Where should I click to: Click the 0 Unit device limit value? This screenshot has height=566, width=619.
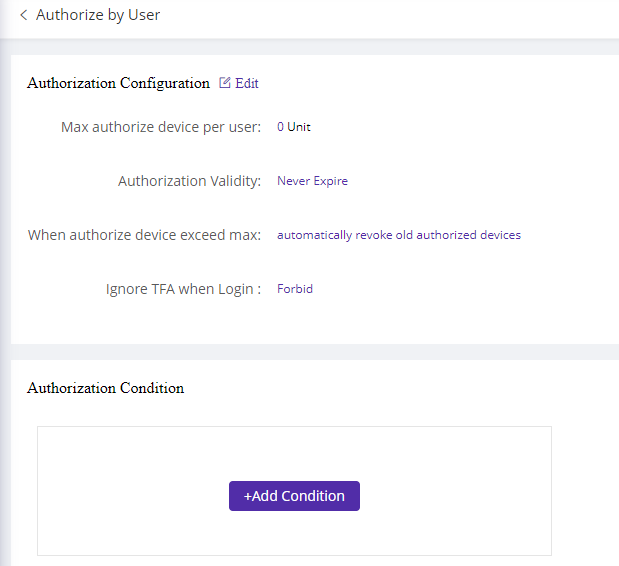point(294,127)
